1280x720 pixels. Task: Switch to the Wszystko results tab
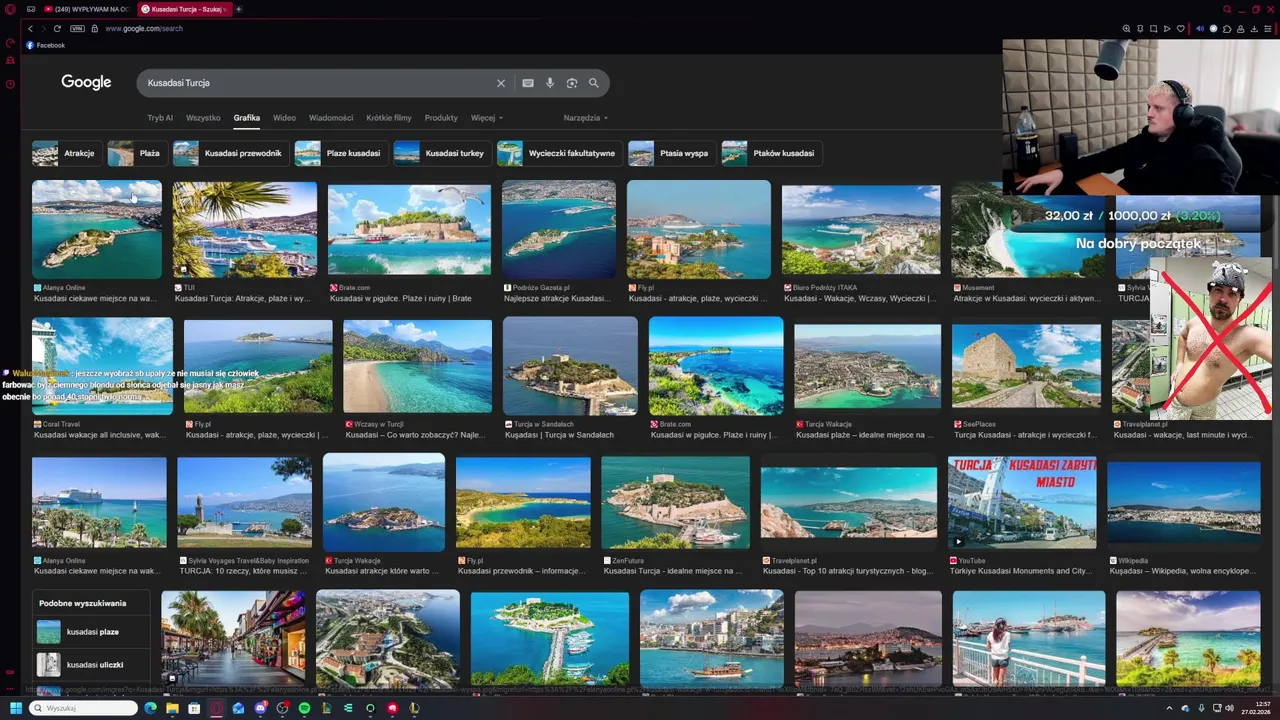point(203,118)
